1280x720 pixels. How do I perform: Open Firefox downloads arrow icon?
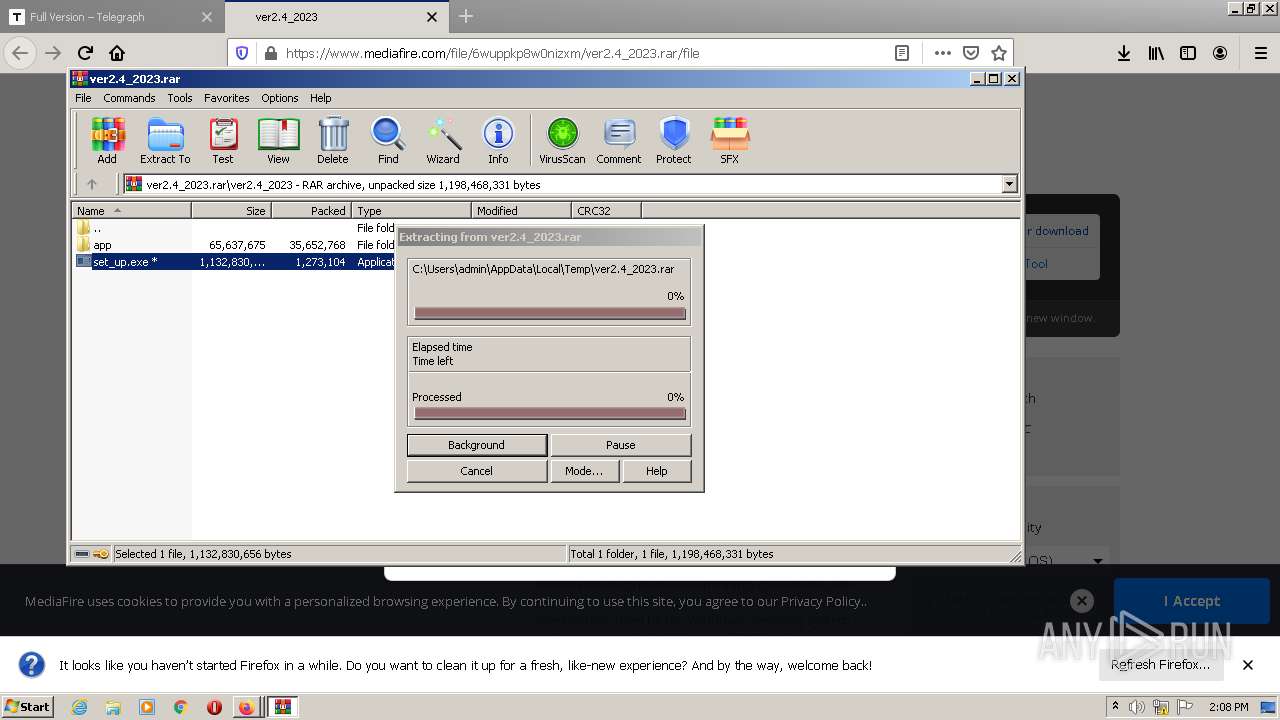pyautogui.click(x=1124, y=53)
